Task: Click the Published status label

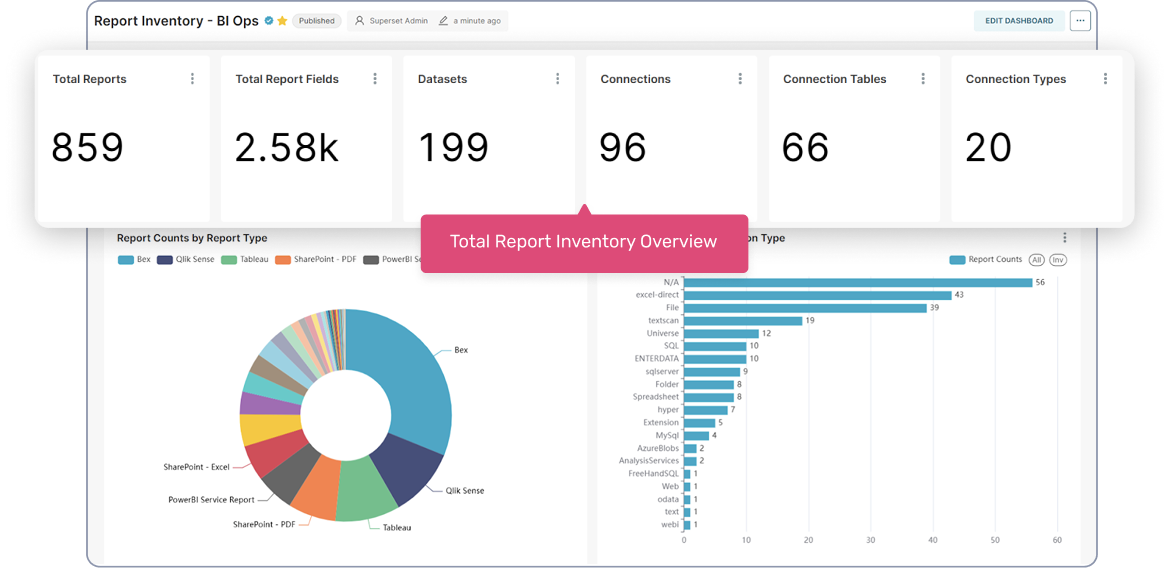Action: (x=317, y=21)
